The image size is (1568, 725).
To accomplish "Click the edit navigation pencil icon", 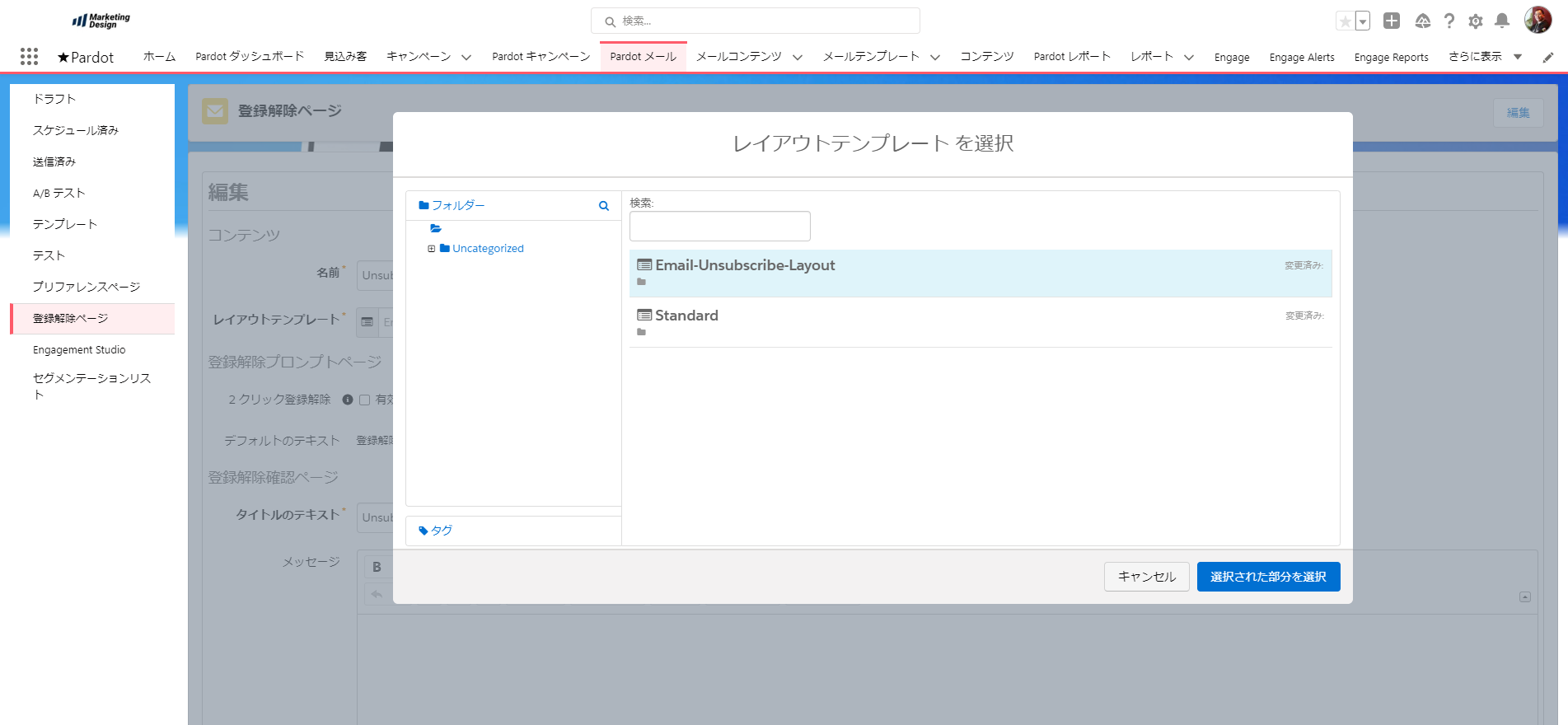I will (1548, 57).
